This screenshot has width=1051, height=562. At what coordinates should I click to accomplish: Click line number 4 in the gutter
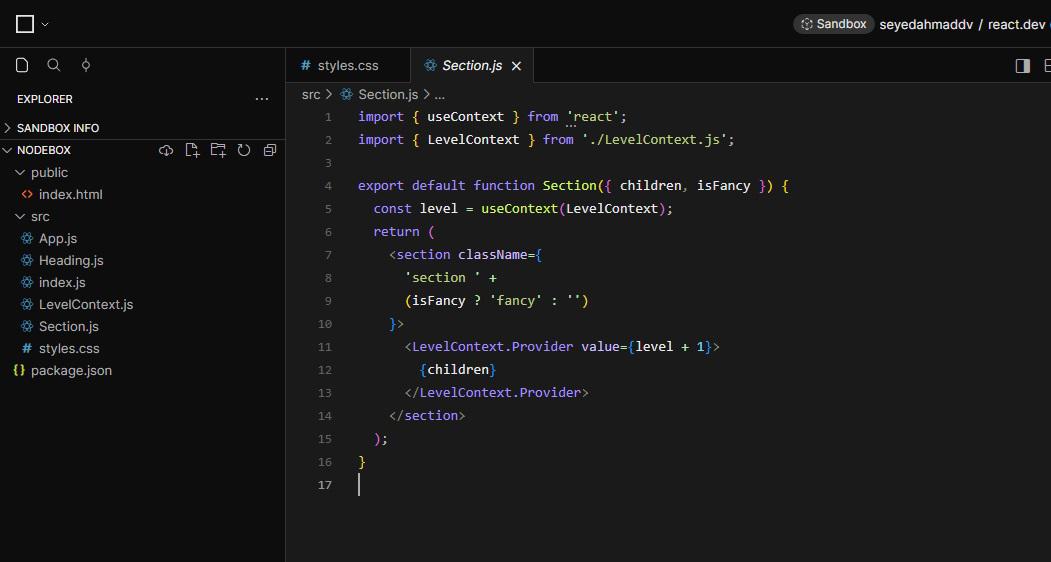tap(328, 186)
